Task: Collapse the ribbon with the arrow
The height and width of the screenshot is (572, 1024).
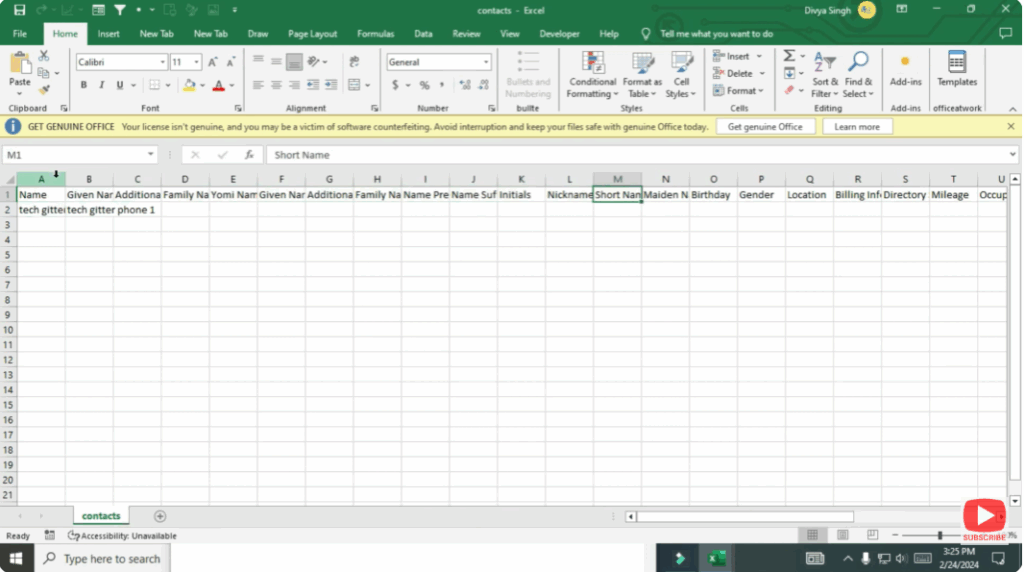Action: 1013,109
